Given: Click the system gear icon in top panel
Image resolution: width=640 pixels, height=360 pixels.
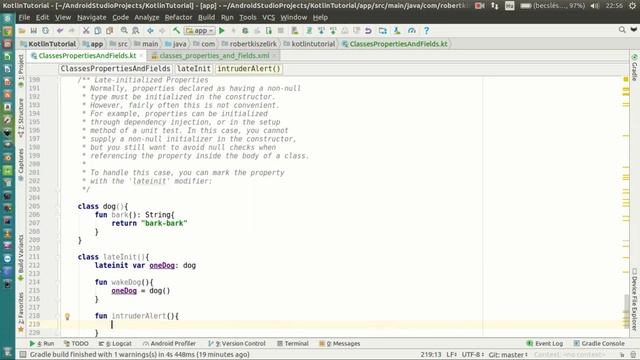Looking at the screenshot, I should (632, 6).
